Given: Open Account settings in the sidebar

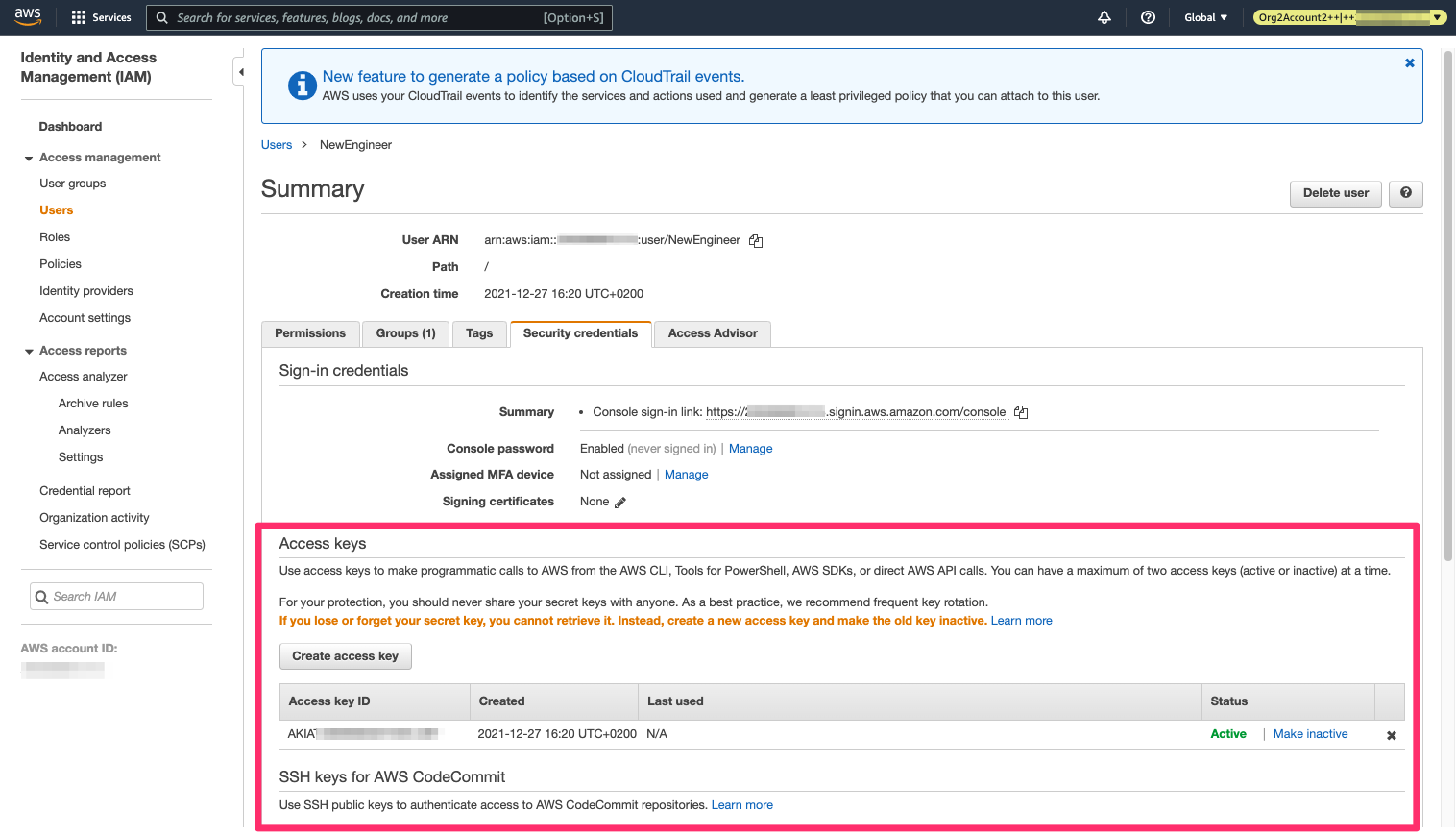Looking at the screenshot, I should [85, 318].
